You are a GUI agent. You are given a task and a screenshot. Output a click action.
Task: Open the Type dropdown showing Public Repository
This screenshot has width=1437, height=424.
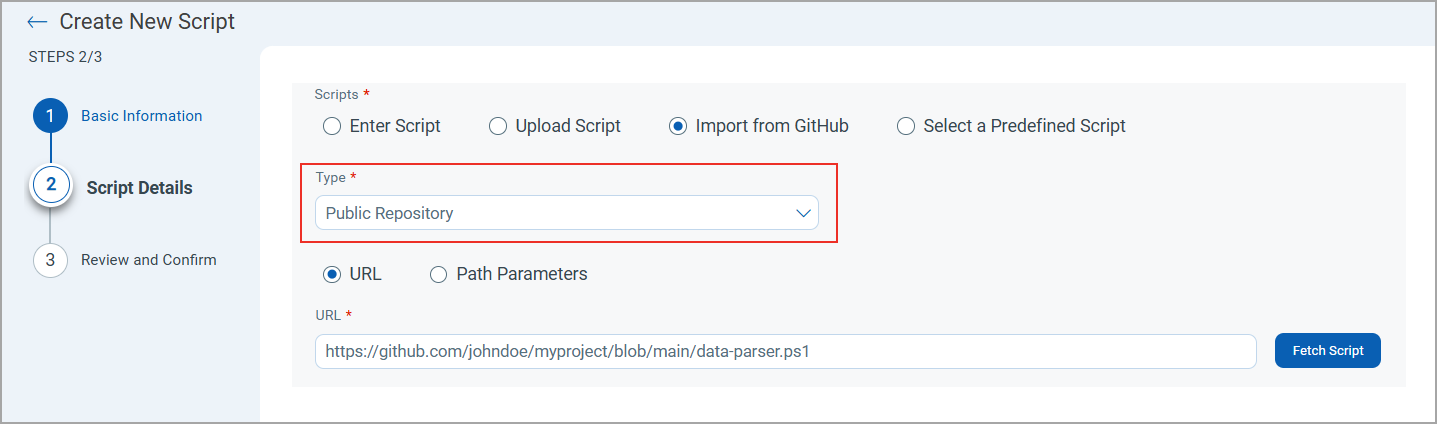coord(567,213)
